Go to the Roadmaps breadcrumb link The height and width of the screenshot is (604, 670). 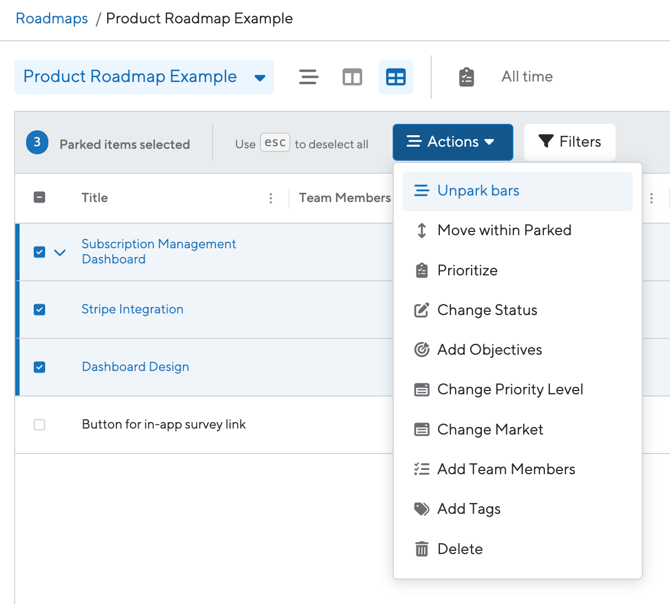click(x=52, y=18)
